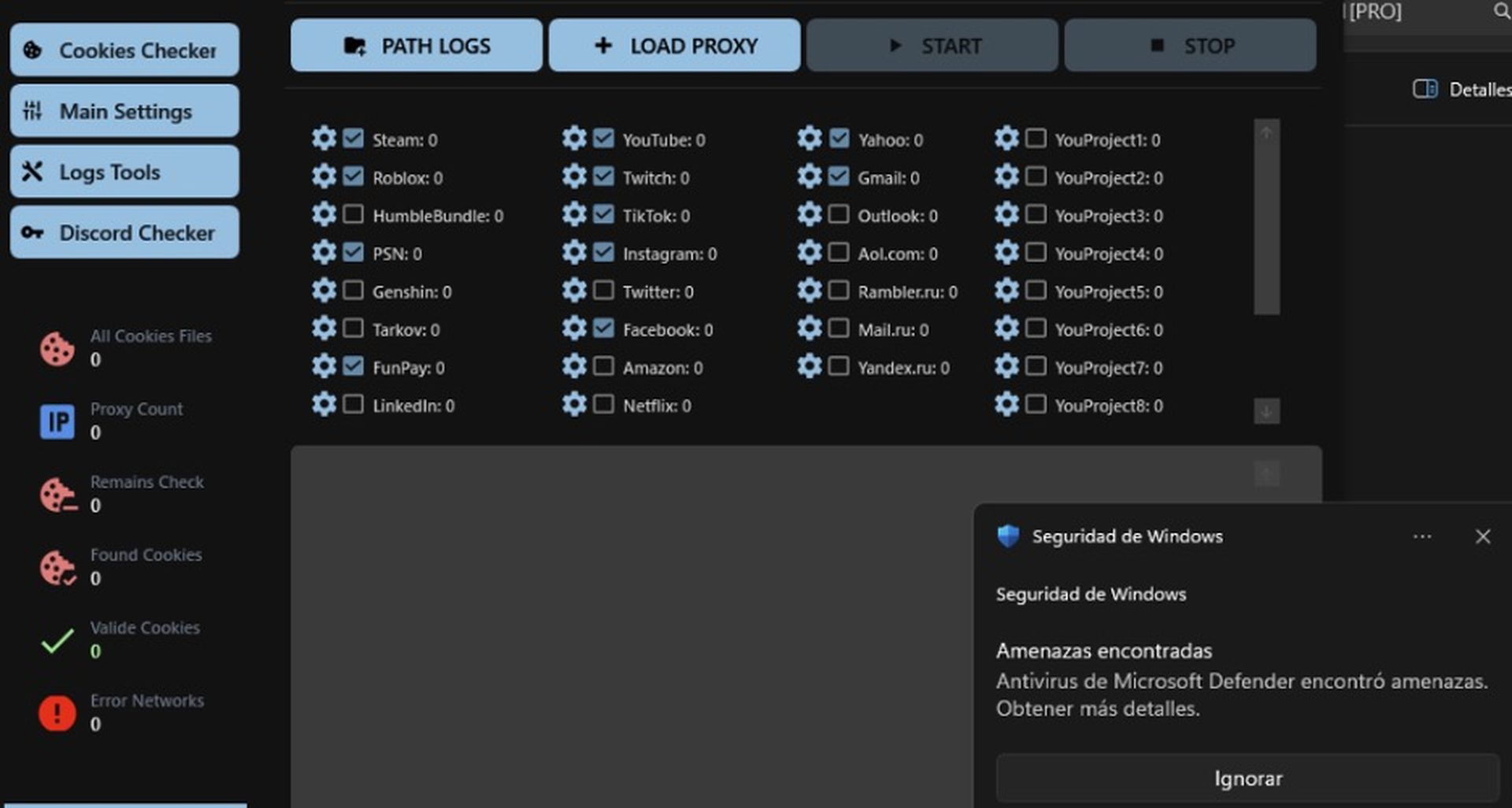Open the Cookies Checker tab

(x=124, y=50)
